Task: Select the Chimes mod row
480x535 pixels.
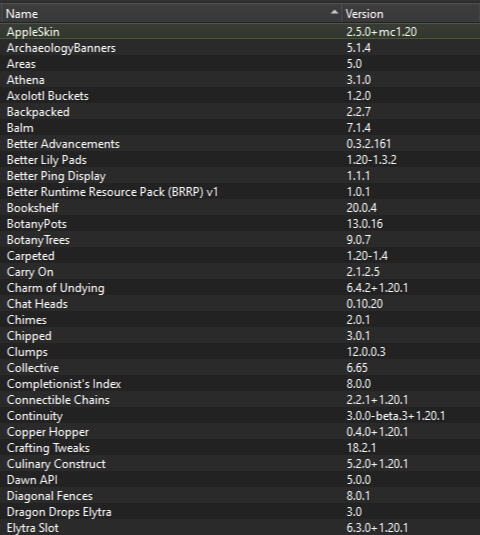Action: [240, 320]
